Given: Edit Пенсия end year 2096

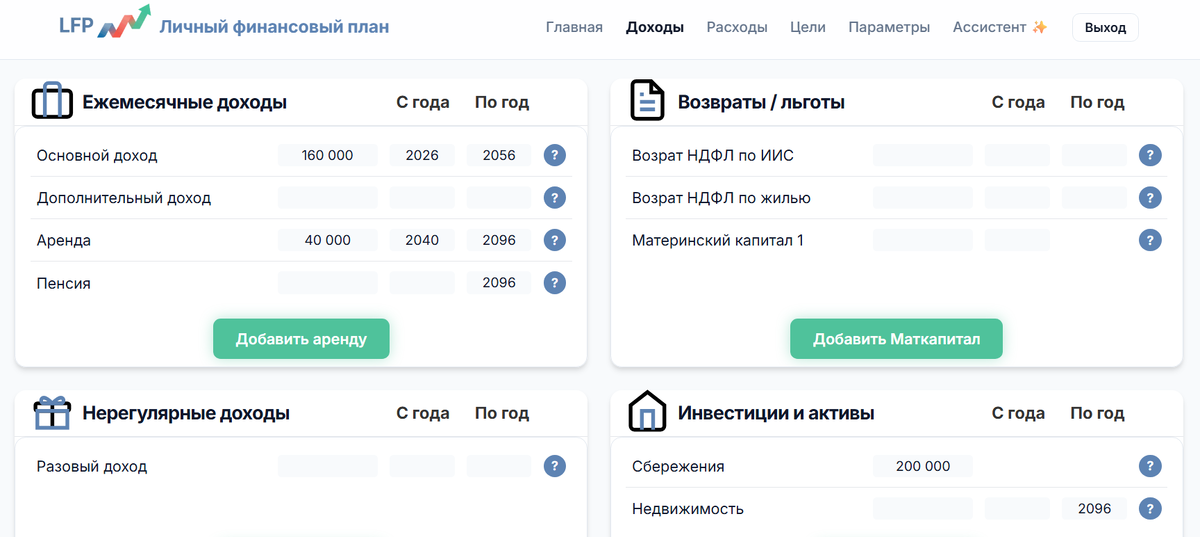Looking at the screenshot, I should [499, 283].
